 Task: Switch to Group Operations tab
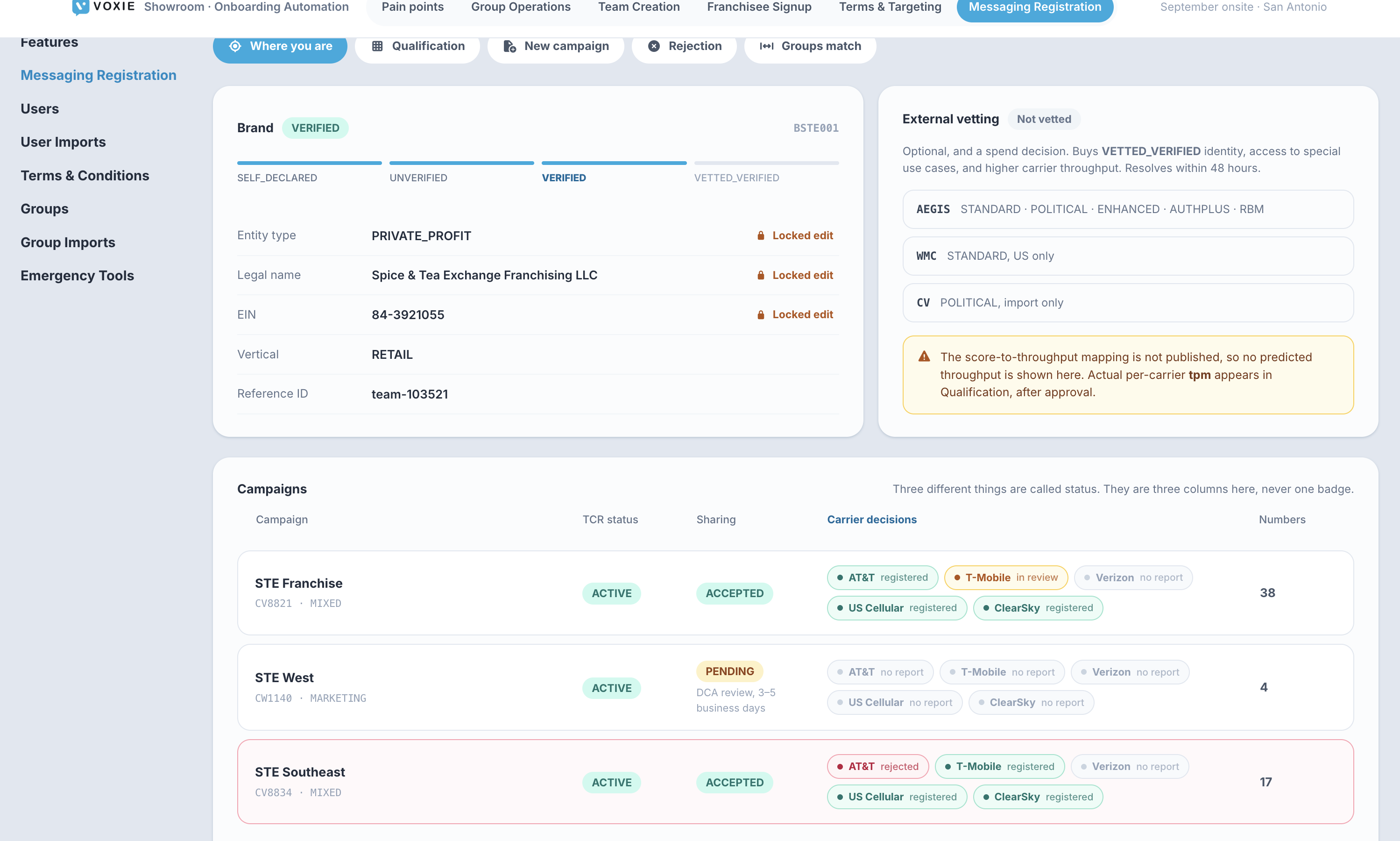click(521, 7)
